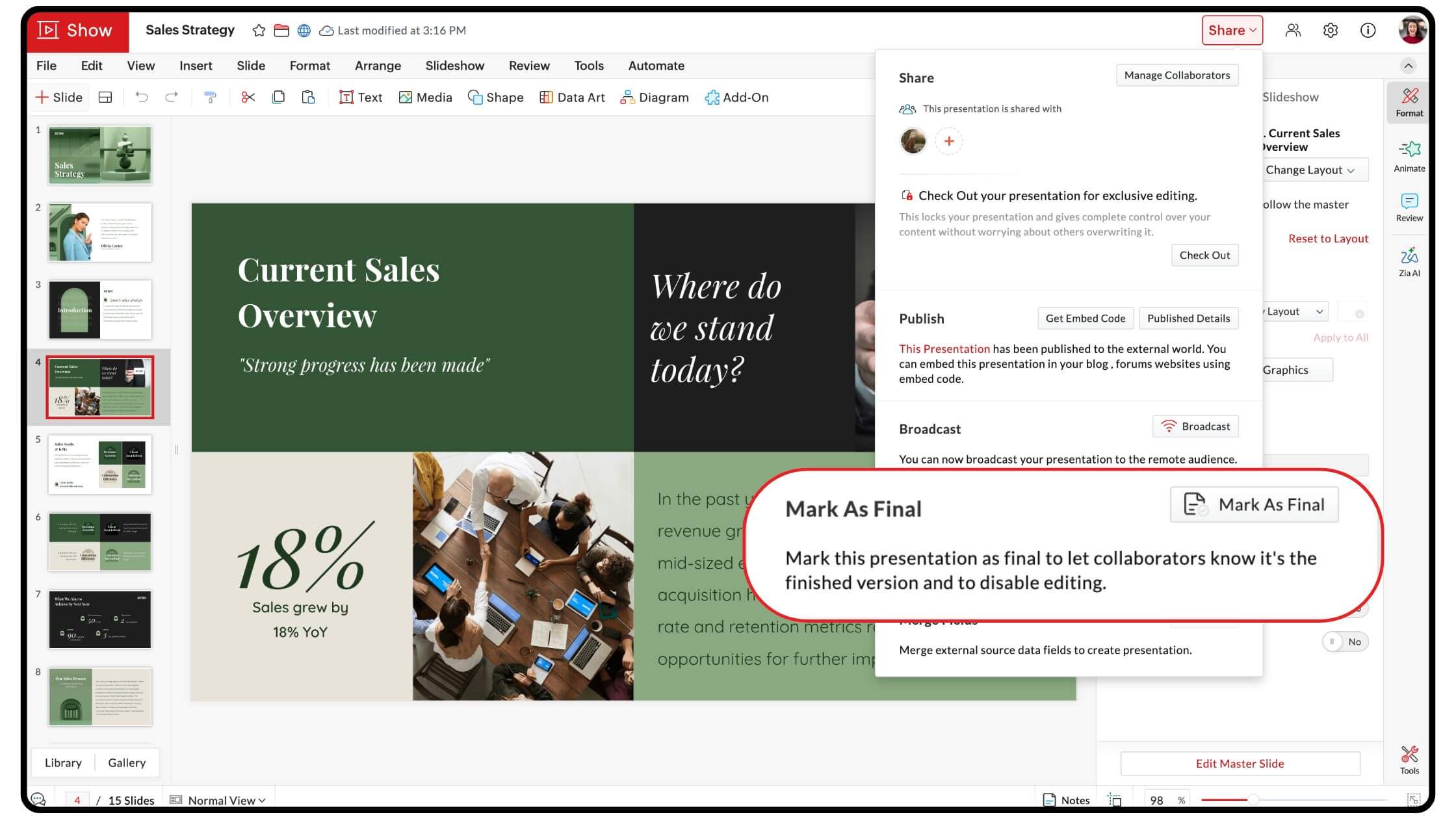Click the Check Out button
This screenshot has width=1456, height=819.
(x=1204, y=255)
